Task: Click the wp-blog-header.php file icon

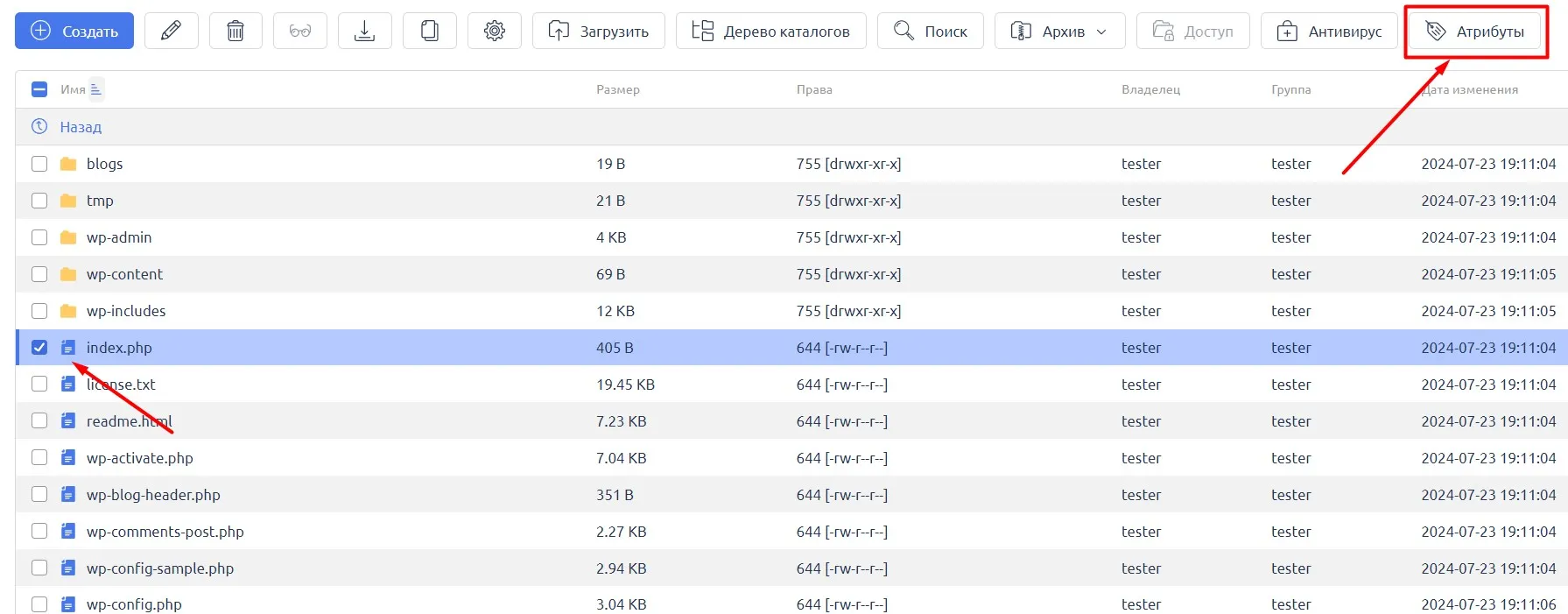Action: pyautogui.click(x=68, y=494)
